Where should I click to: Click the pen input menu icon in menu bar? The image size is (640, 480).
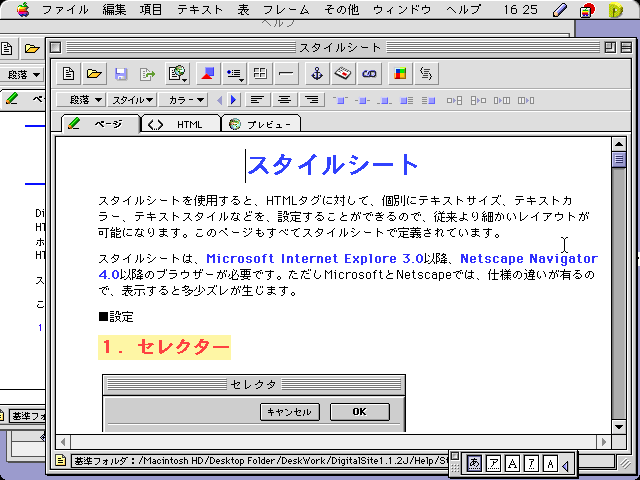pyautogui.click(x=560, y=10)
